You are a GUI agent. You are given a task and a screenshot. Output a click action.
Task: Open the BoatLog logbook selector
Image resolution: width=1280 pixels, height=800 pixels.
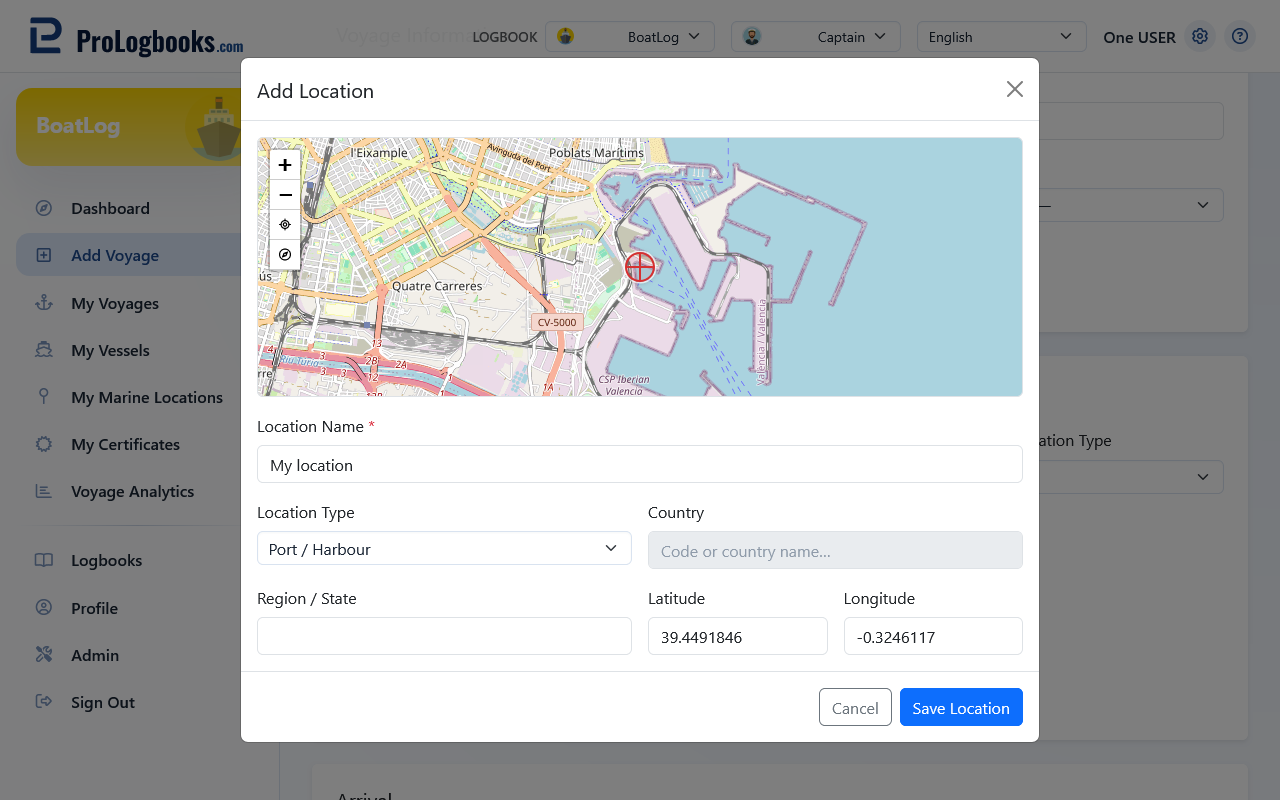pos(630,37)
